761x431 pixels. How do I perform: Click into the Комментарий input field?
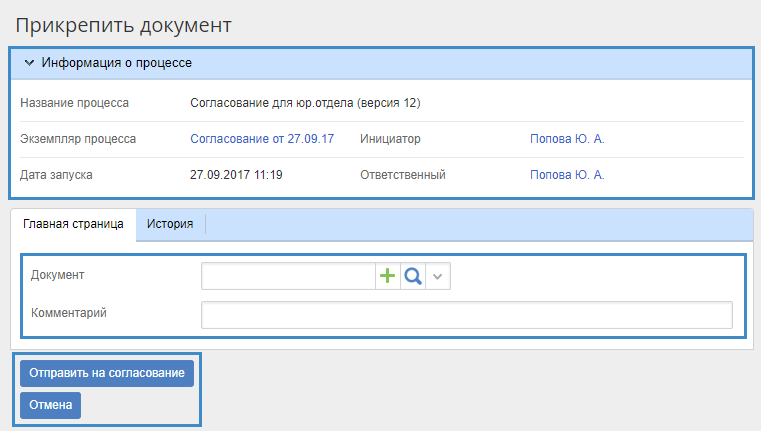click(466, 315)
